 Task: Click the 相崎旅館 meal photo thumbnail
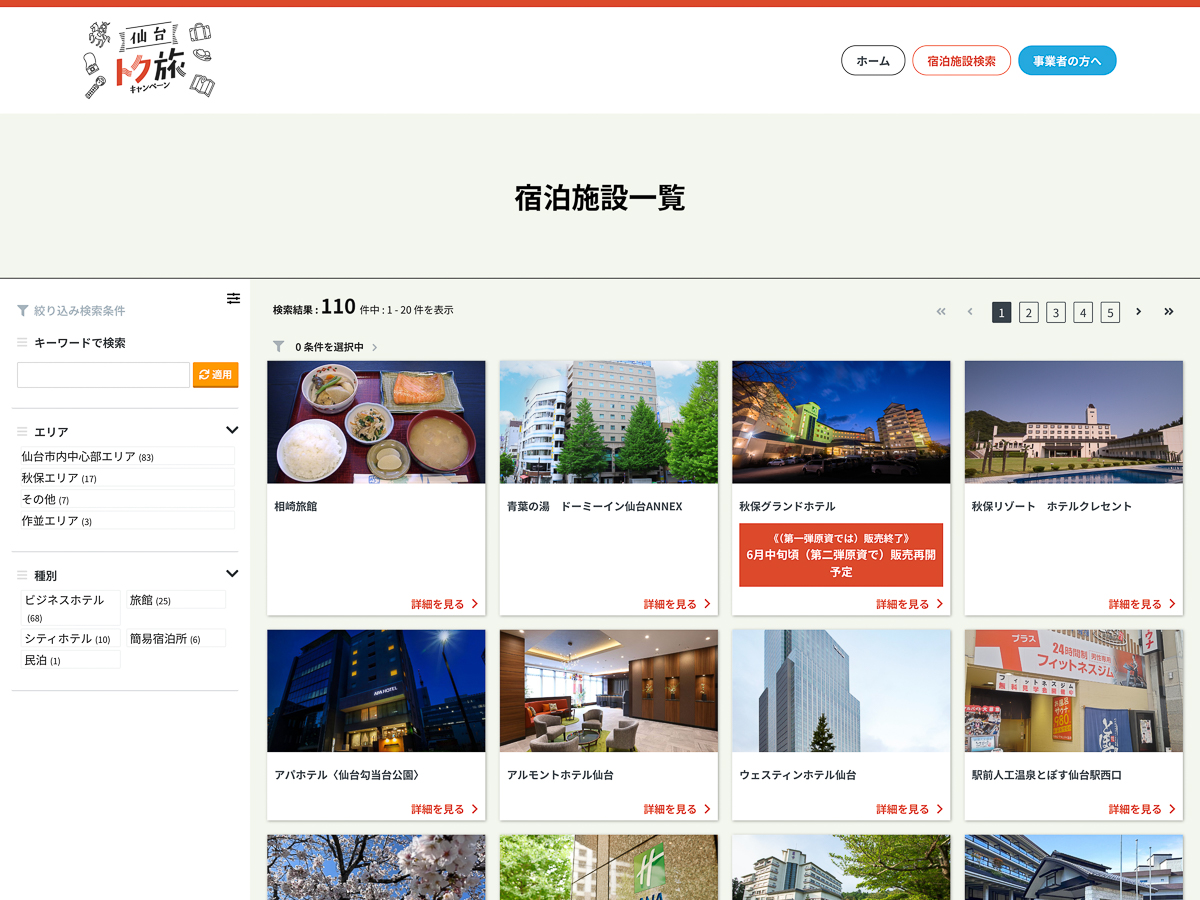(376, 422)
